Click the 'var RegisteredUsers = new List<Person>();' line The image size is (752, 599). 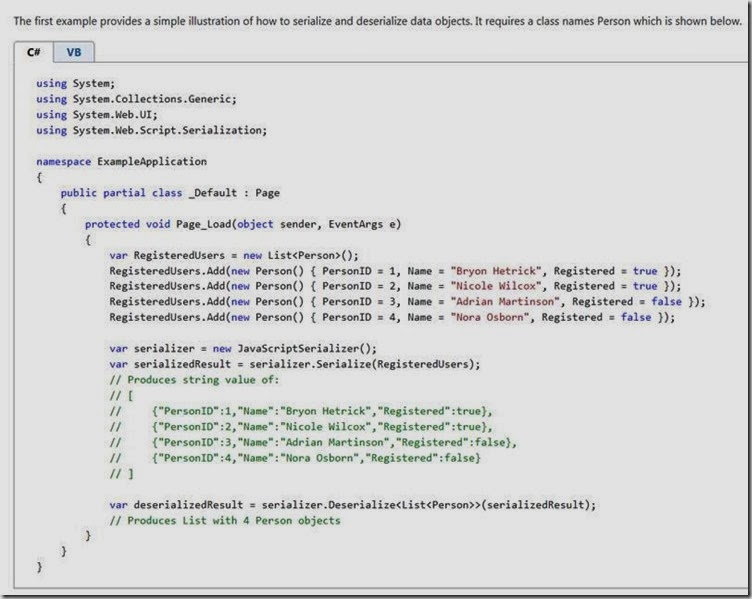click(234, 255)
